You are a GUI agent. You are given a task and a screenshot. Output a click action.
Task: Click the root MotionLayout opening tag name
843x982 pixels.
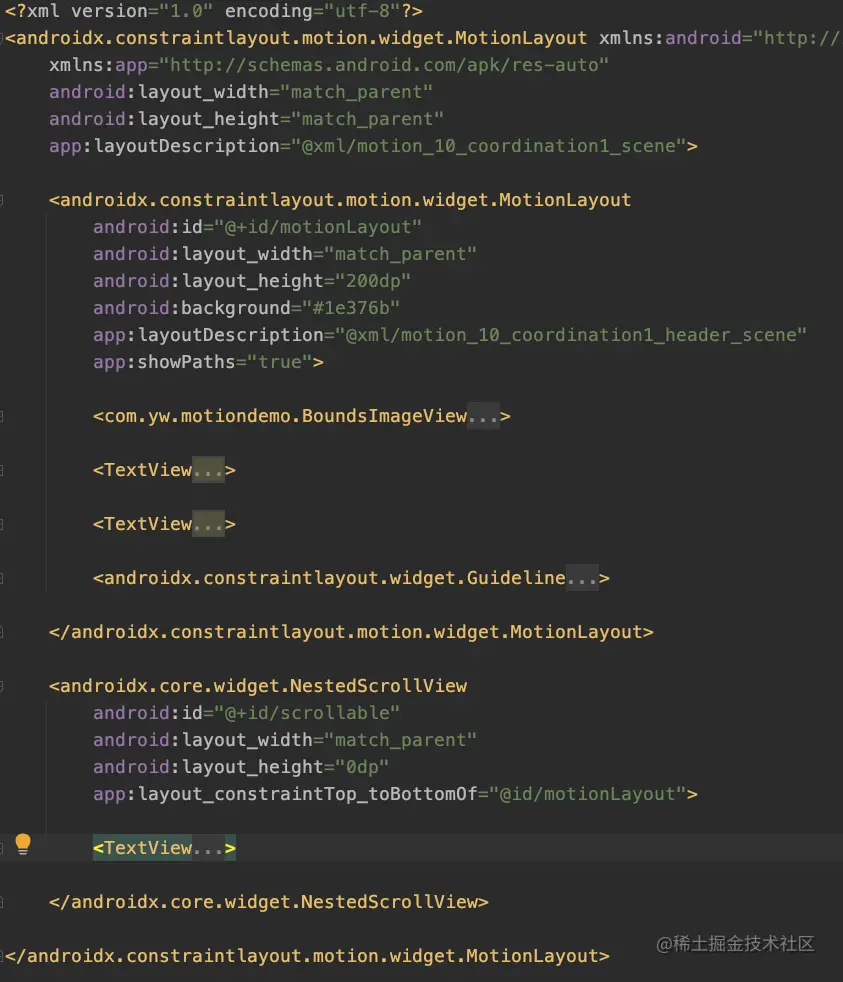pyautogui.click(x=301, y=38)
